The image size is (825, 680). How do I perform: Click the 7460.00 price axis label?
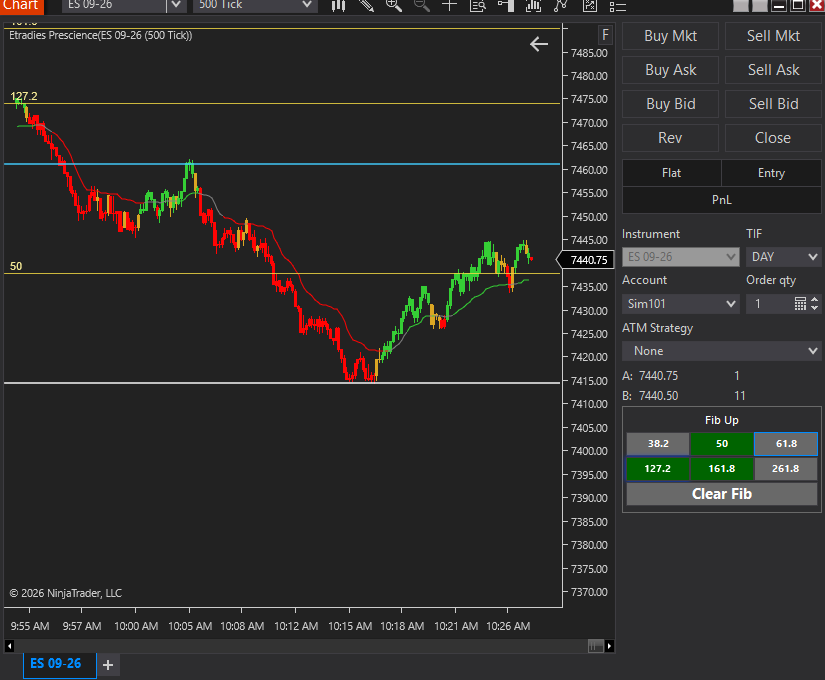(x=589, y=170)
